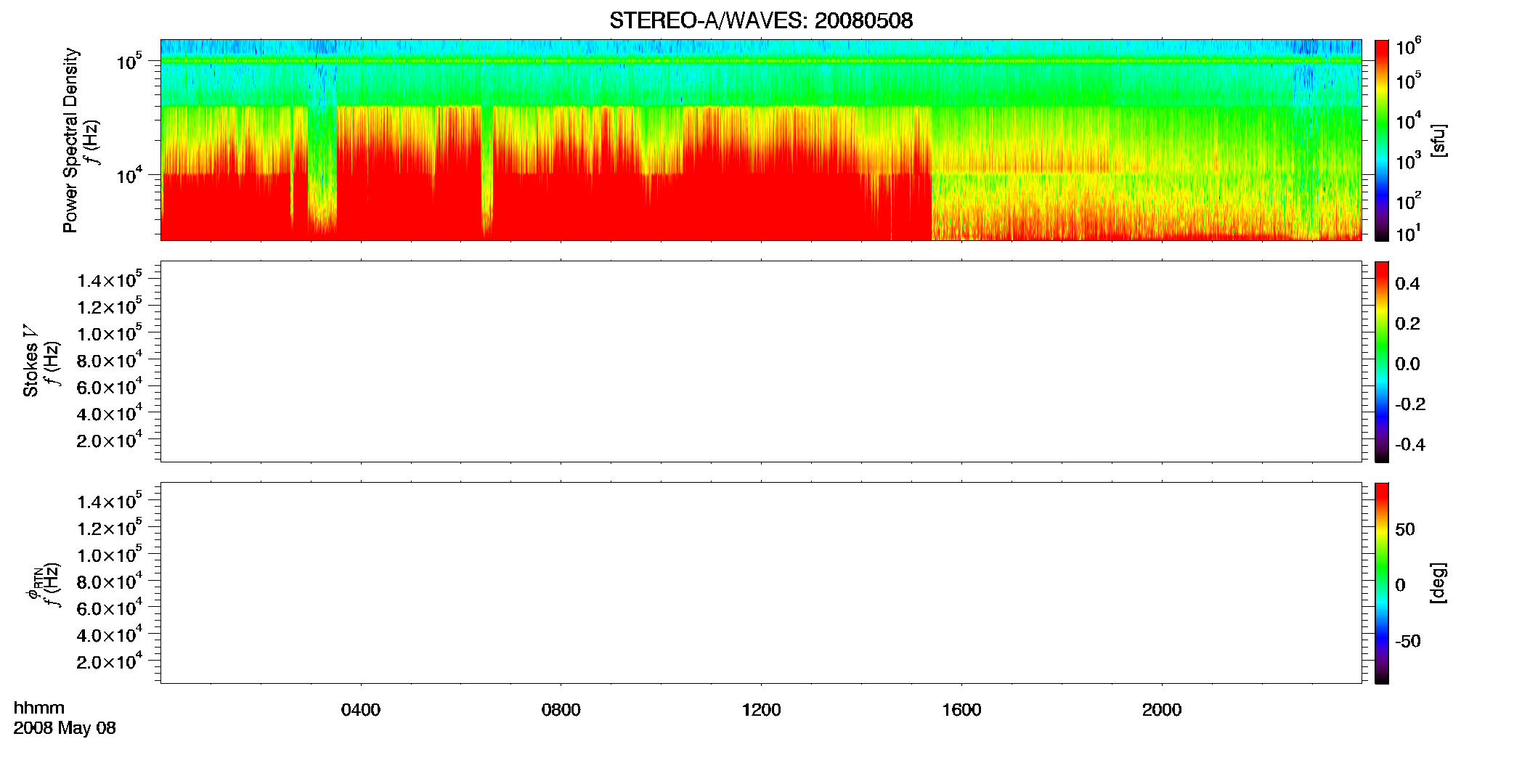Click the Stokes V colorbar
Viewport: 1522px width, 784px height.
tap(1382, 362)
